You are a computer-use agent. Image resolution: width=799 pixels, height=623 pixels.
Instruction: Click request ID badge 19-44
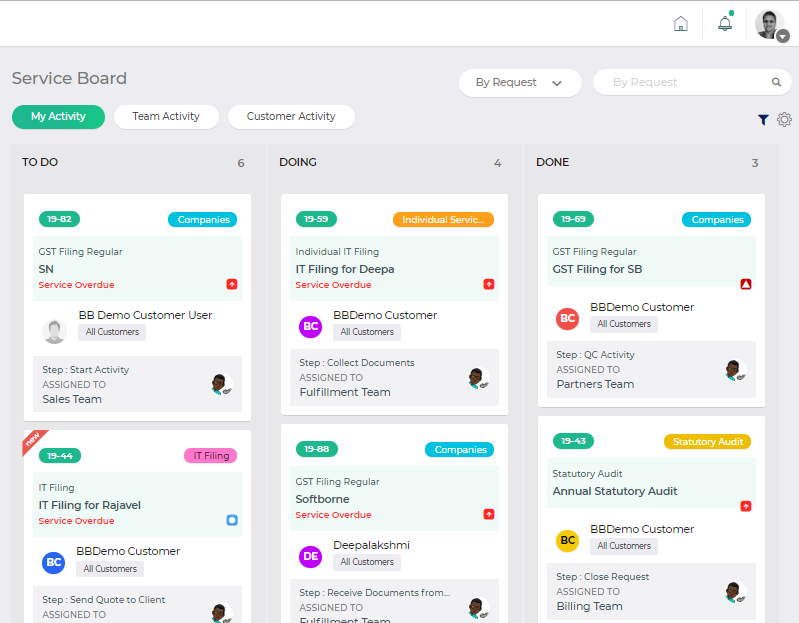point(60,456)
